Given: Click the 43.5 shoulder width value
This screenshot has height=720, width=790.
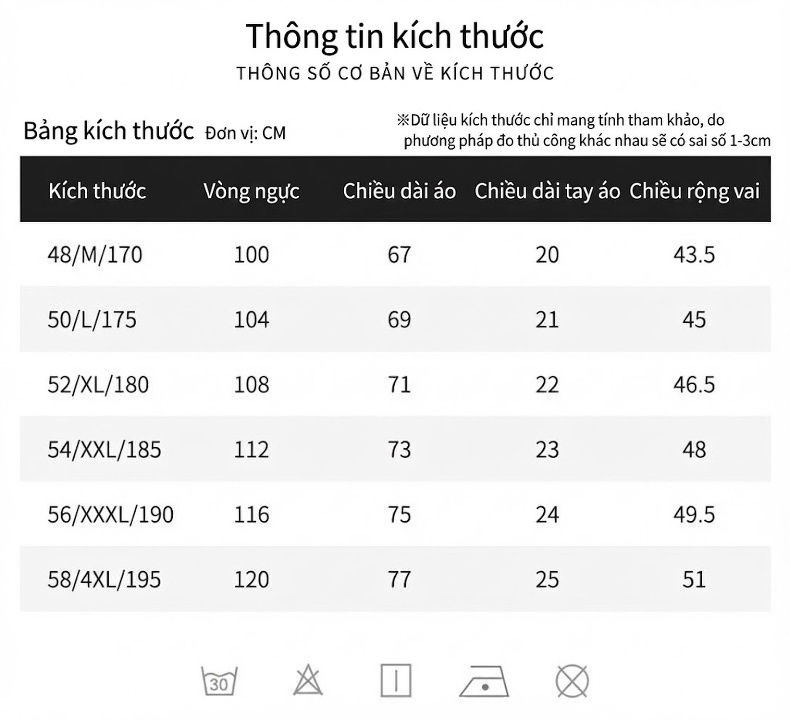Looking at the screenshot, I should click(x=694, y=254).
